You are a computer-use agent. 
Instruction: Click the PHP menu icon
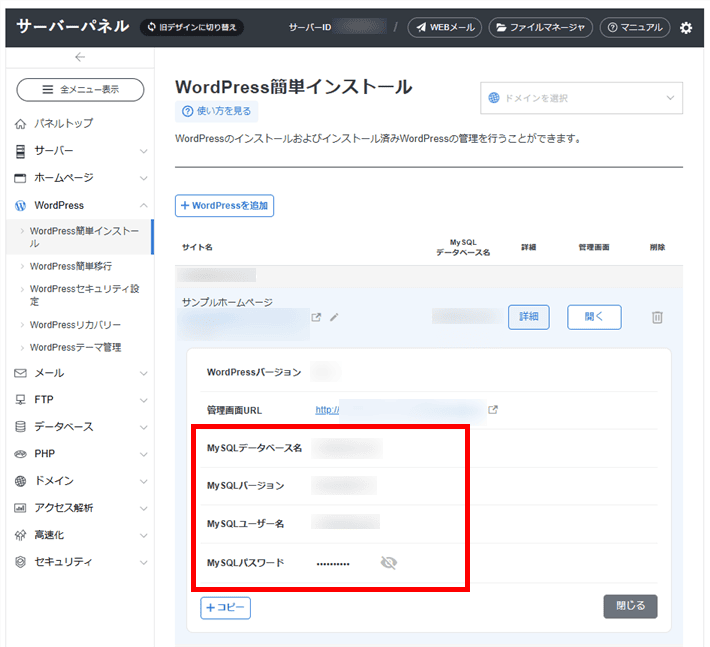(x=20, y=454)
